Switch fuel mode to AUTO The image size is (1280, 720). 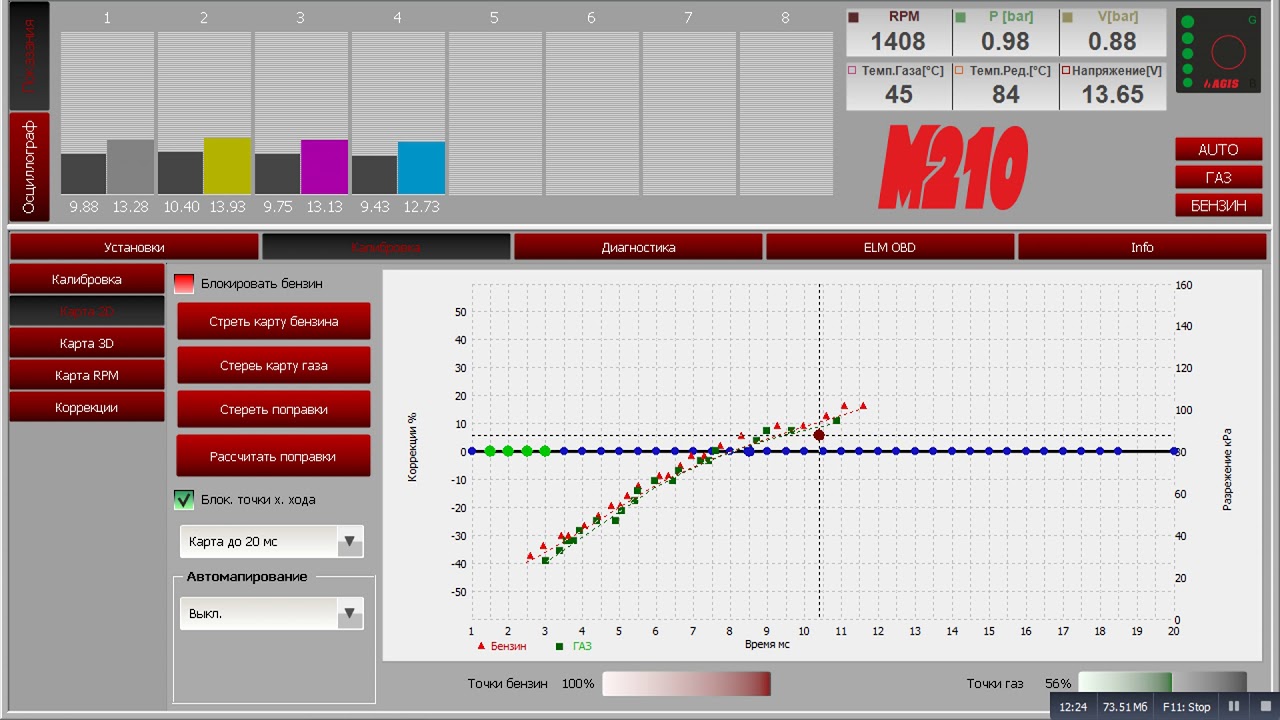(1218, 150)
